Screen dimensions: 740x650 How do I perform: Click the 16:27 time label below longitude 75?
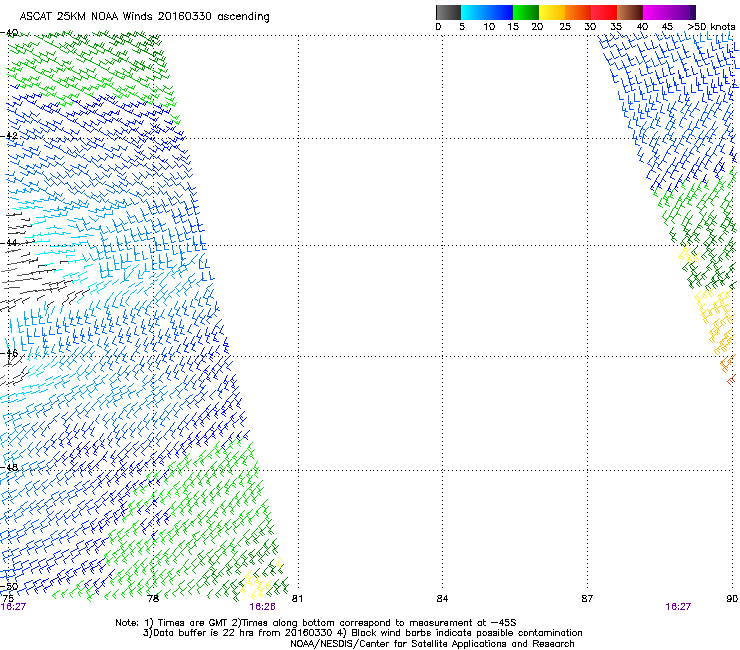click(x=13, y=607)
